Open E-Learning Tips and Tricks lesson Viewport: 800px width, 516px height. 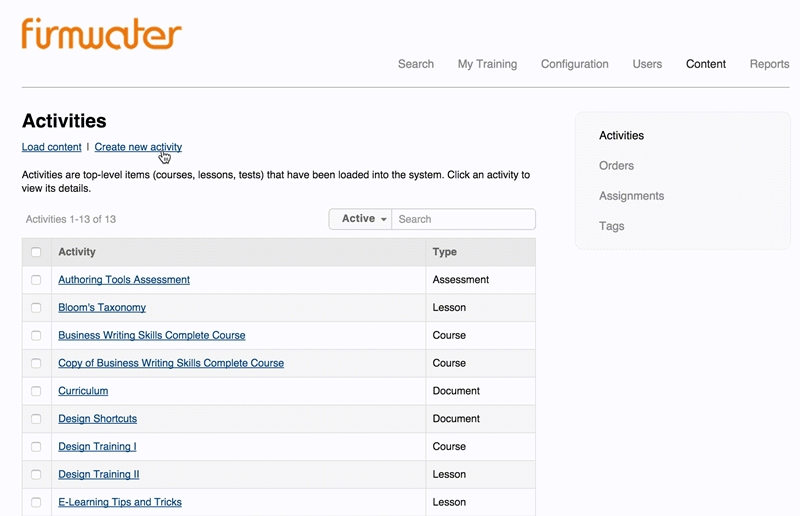(x=119, y=502)
